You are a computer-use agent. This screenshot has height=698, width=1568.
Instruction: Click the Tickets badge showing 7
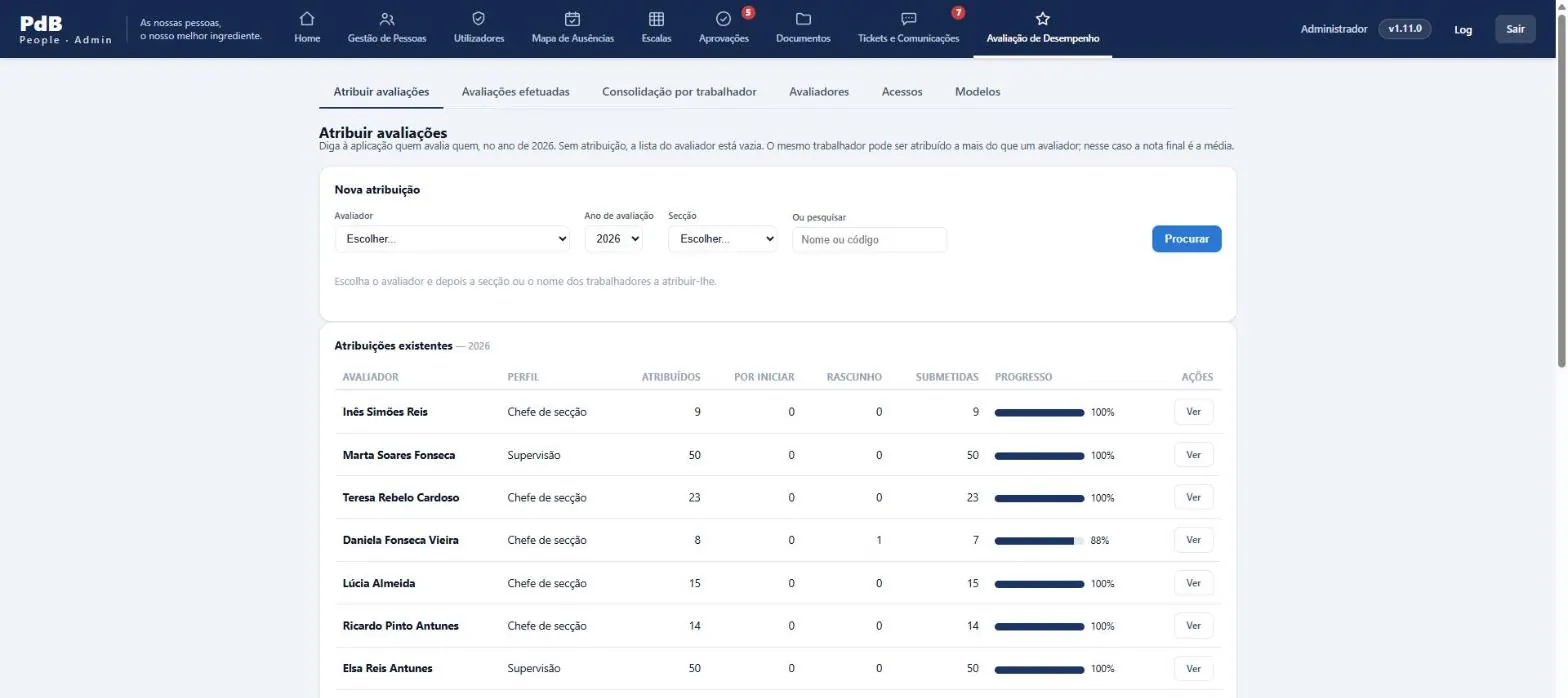(x=958, y=13)
